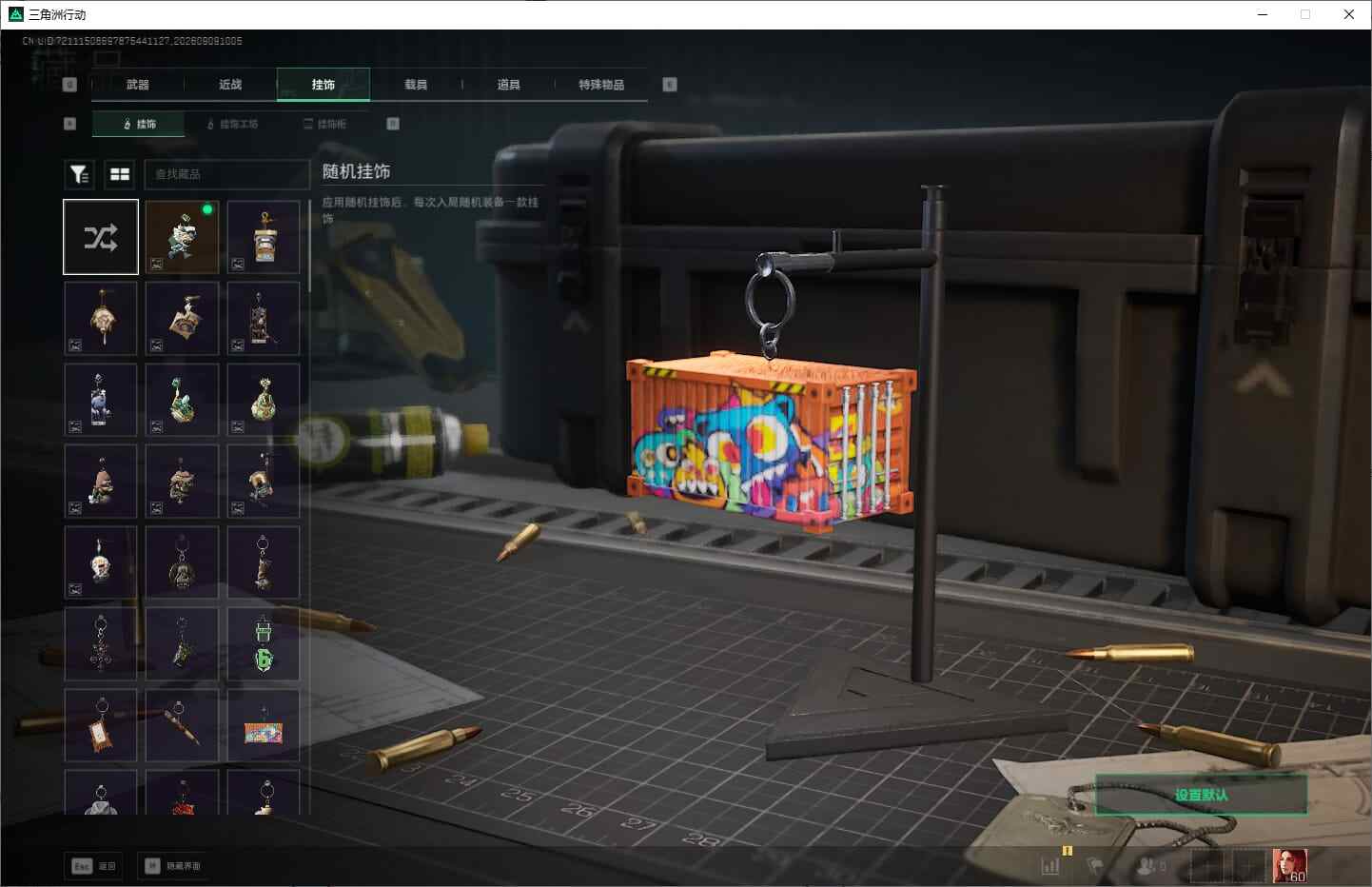The height and width of the screenshot is (887, 1372).
Task: Click the next sub-tab key icon
Action: coord(393,124)
